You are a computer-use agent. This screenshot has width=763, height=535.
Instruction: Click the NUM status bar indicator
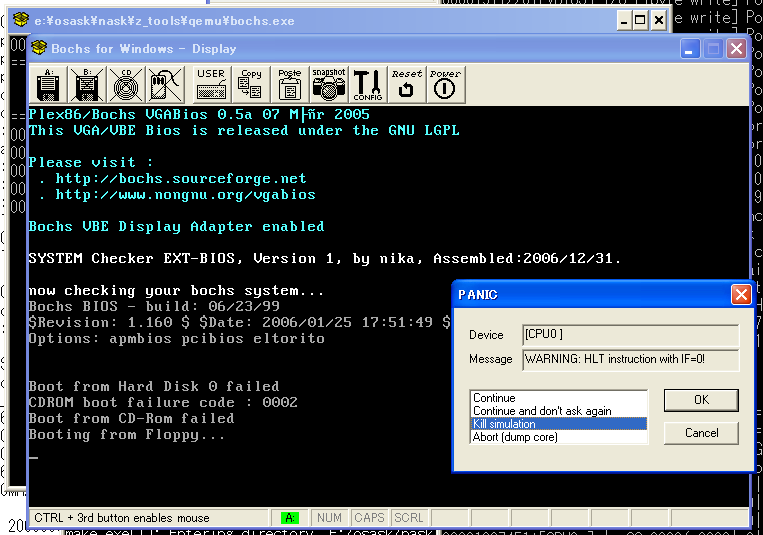point(329,517)
